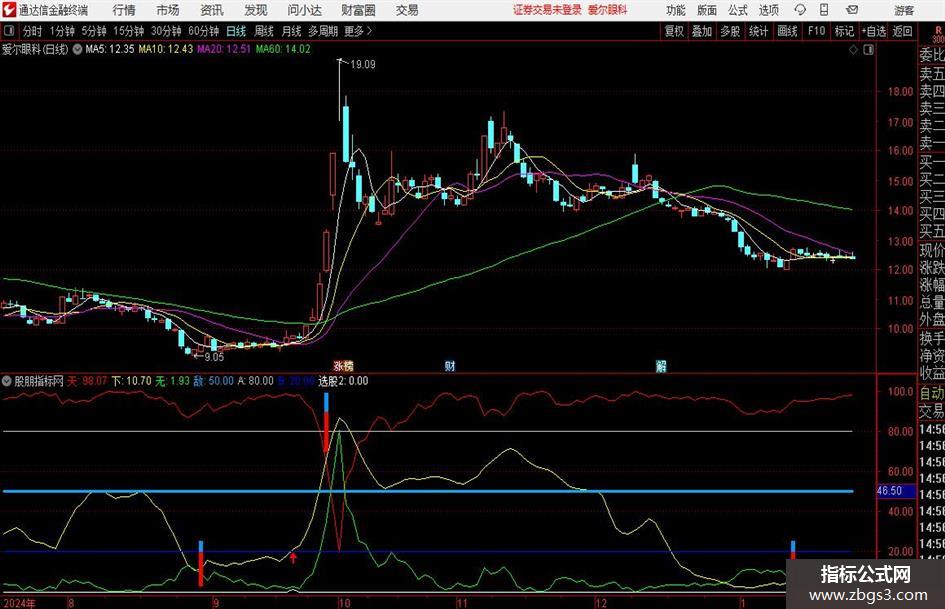Screen dimensions: 945x609
Task: Open the 行情 menu
Action: click(x=124, y=10)
